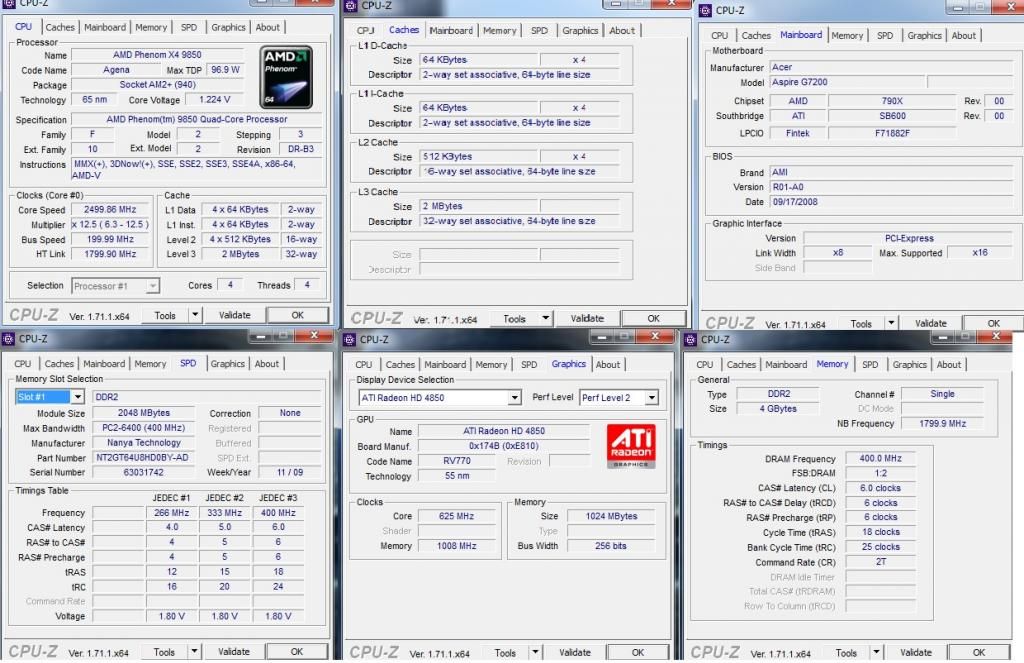Open the Graphics tab in the SPD window
This screenshot has width=1024, height=663.
point(227,364)
